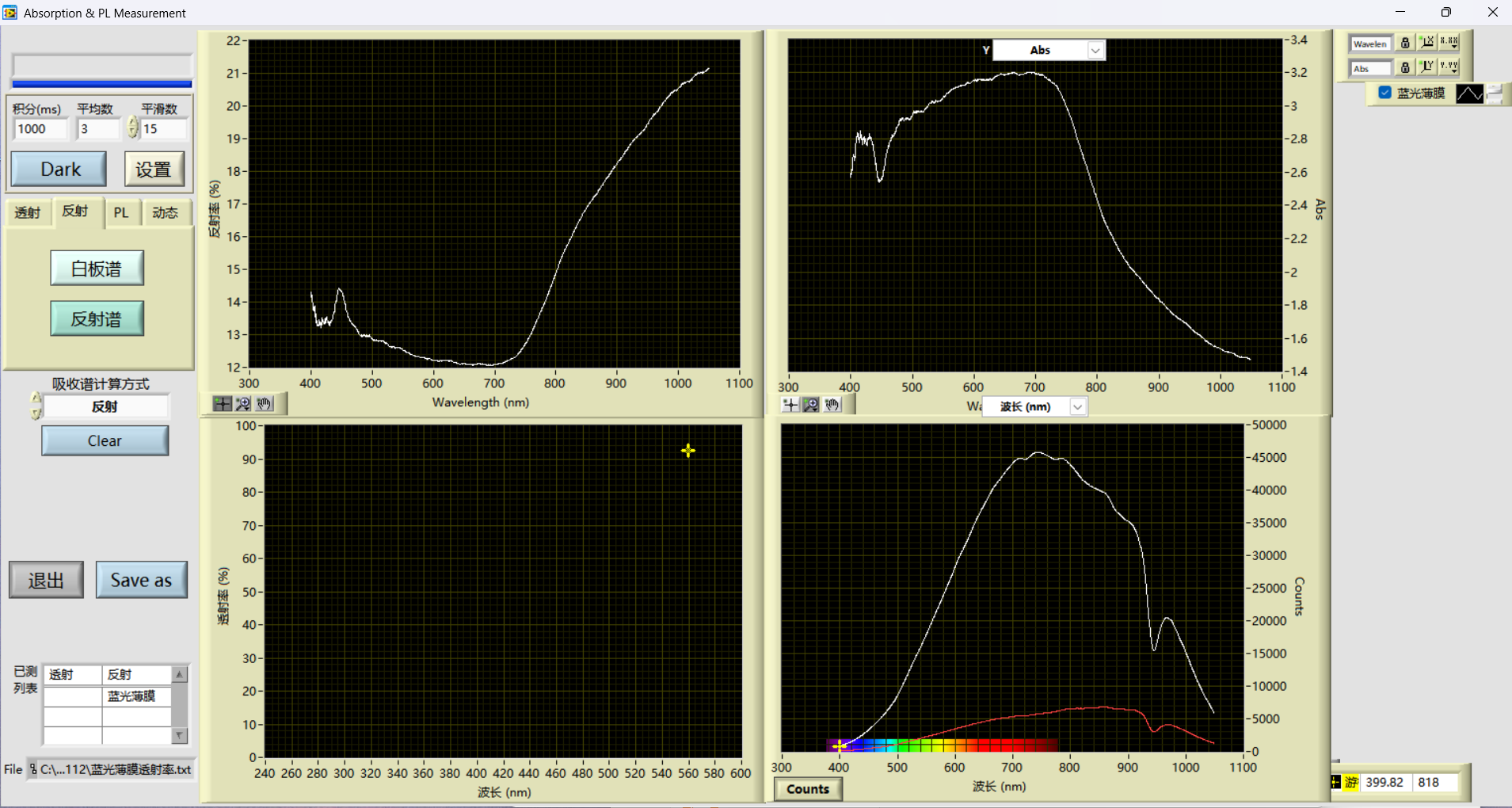Toggle the Wavelength axis scale lock

[1405, 44]
